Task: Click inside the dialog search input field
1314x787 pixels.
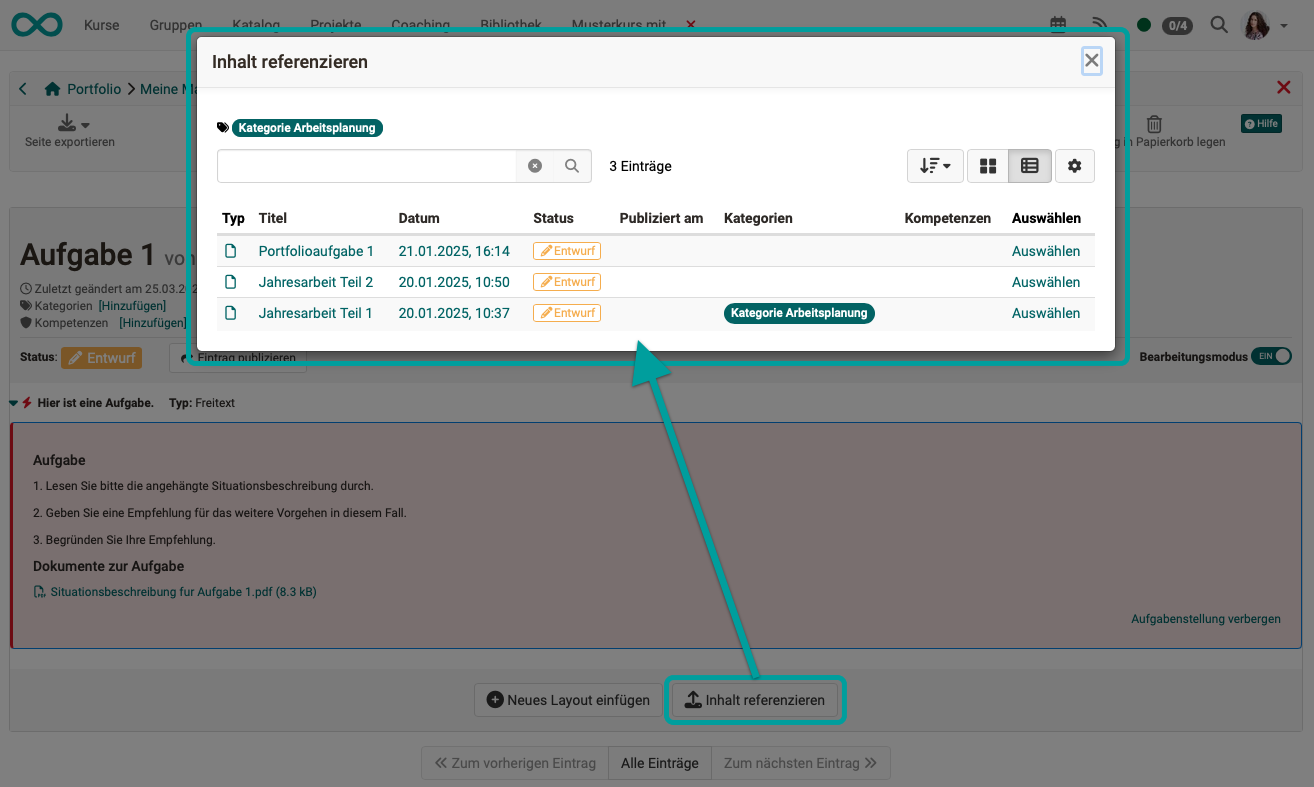Action: [370, 166]
